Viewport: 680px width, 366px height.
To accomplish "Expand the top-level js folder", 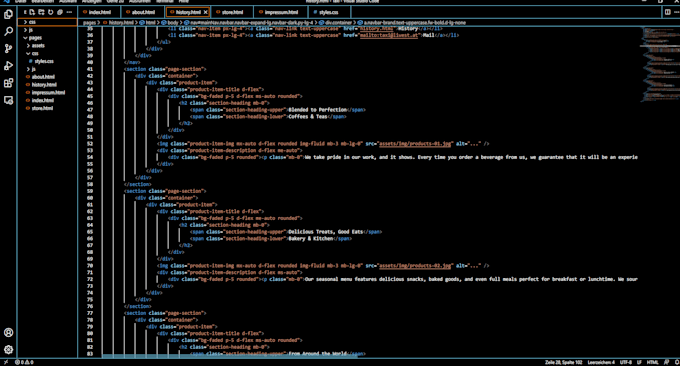I will click(x=47, y=30).
